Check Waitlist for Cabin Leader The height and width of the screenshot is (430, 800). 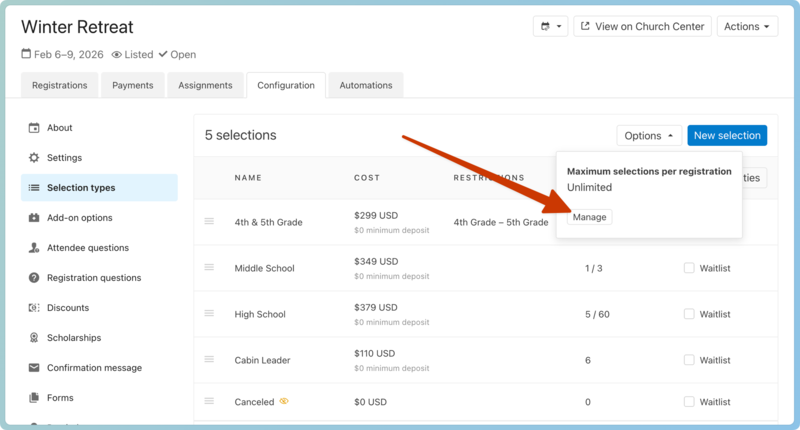(689, 360)
